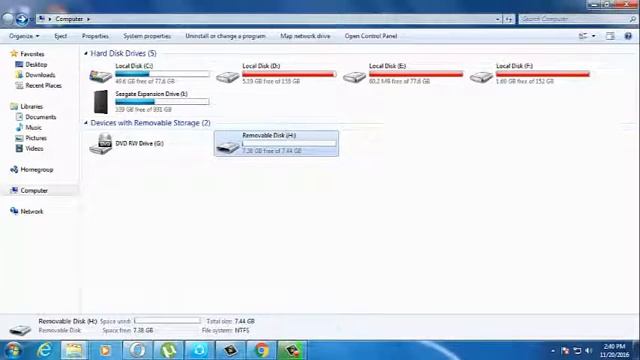Select Computer in the navigation pane
The height and width of the screenshot is (360, 640).
click(34, 191)
